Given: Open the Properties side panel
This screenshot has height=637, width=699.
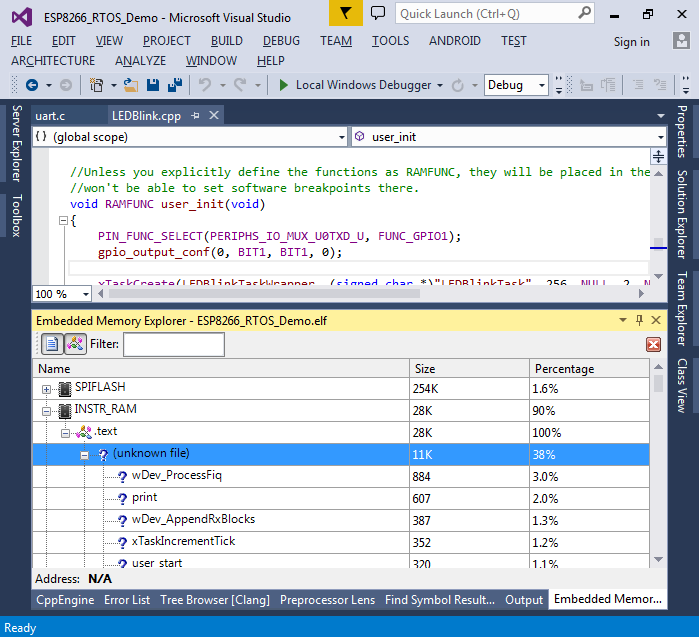Looking at the screenshot, I should pyautogui.click(x=682, y=132).
